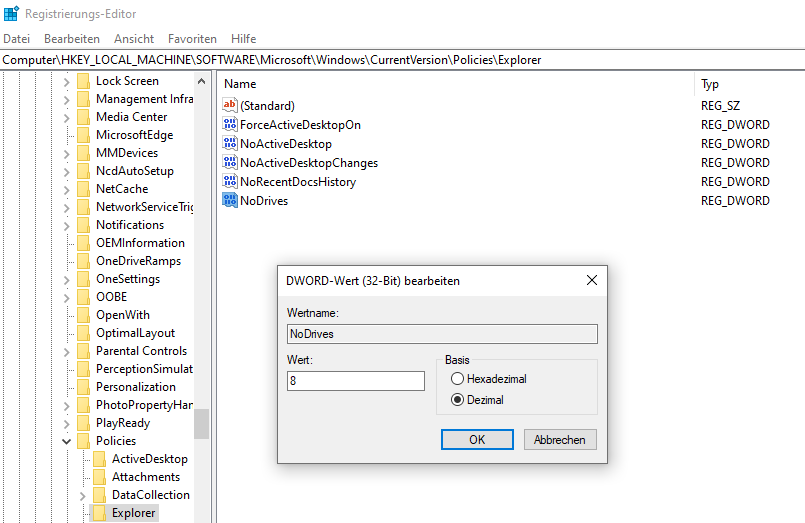The height and width of the screenshot is (523, 805).
Task: Click the Media Center folder icon
Action: 83,117
